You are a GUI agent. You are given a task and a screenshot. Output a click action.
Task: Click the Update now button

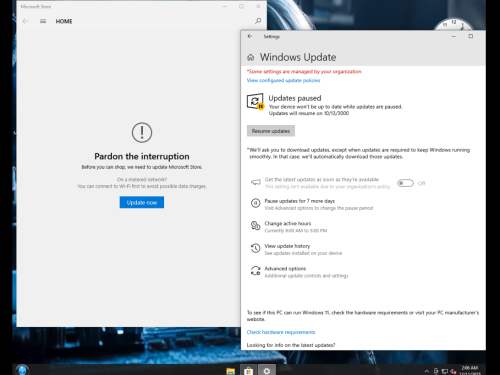pos(142,202)
